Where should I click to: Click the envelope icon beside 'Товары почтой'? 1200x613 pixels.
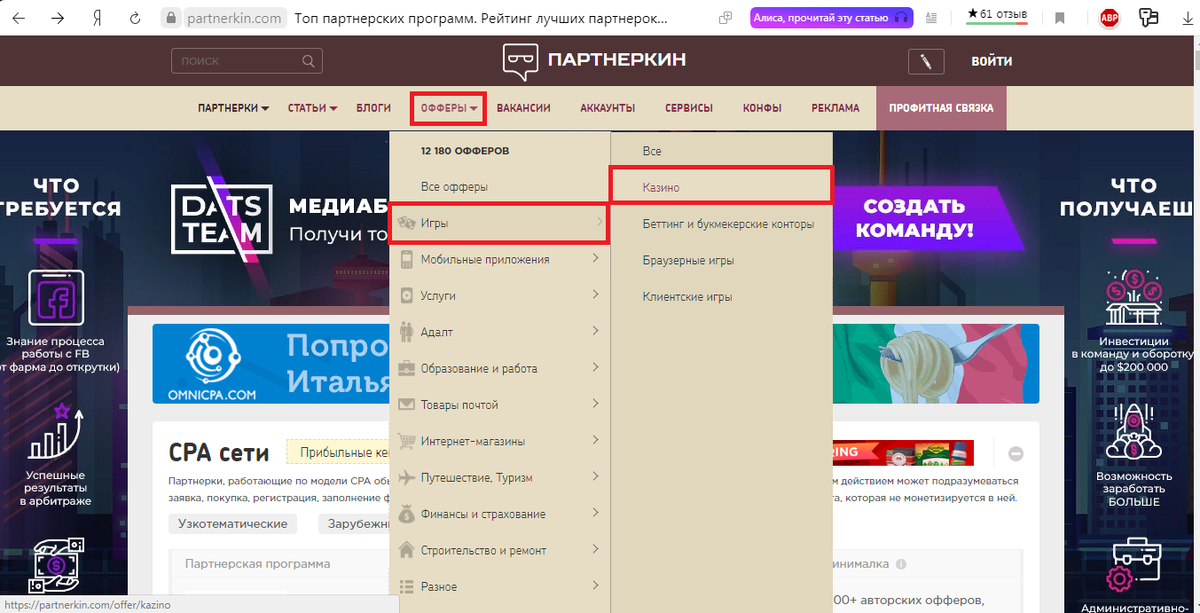(406, 405)
